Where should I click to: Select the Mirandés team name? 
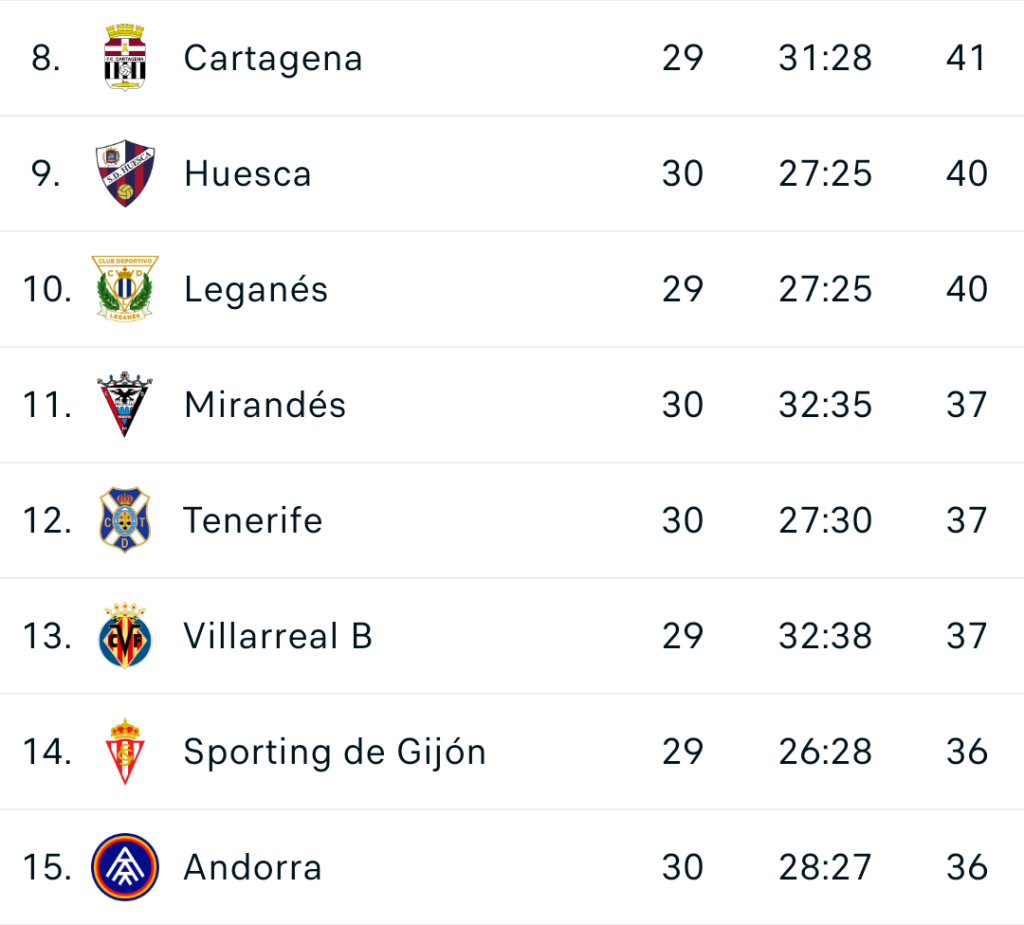(265, 405)
